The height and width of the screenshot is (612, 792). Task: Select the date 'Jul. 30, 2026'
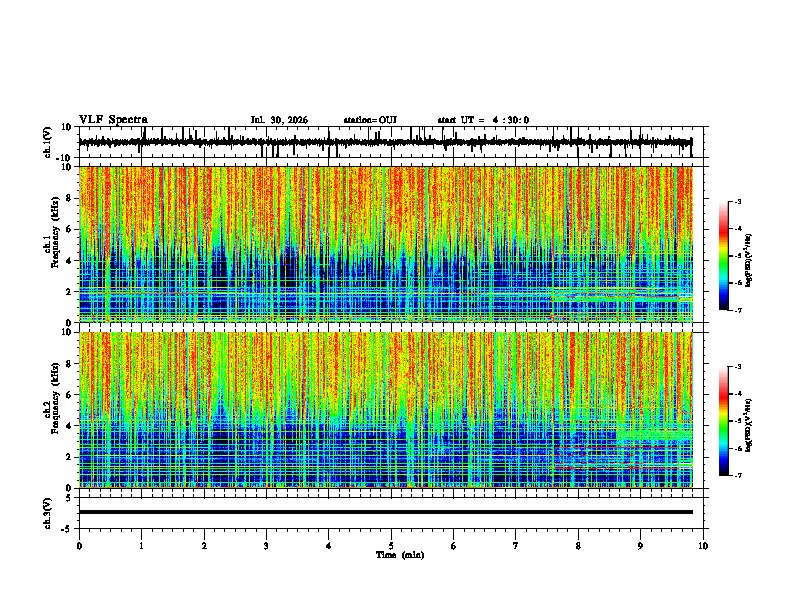(x=279, y=120)
